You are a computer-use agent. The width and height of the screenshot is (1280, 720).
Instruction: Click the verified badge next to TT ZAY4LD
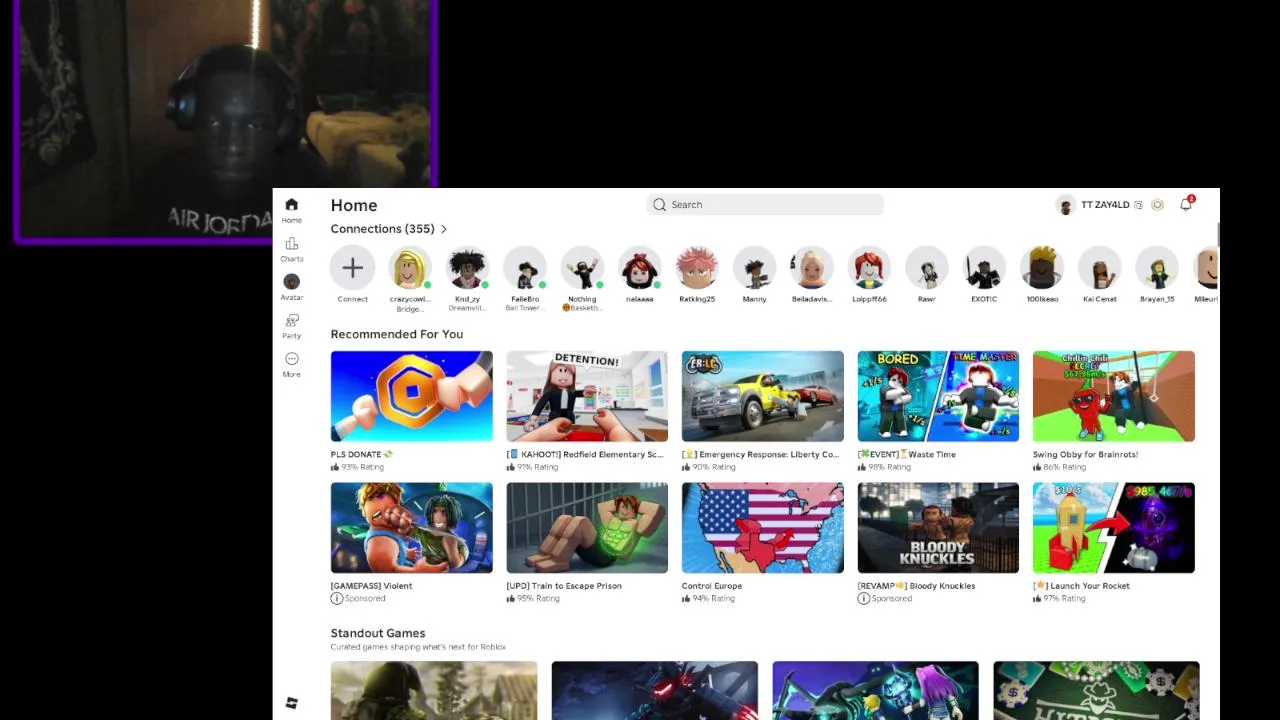click(1138, 205)
